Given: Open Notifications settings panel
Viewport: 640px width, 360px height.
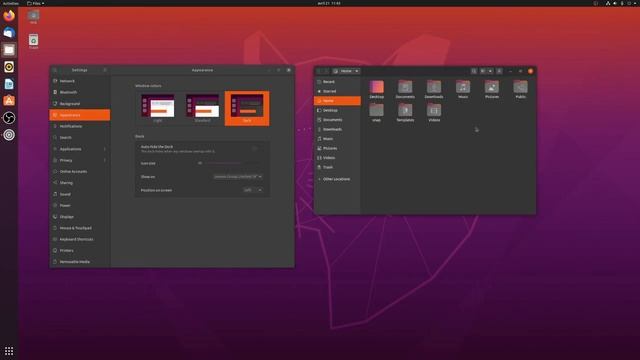Looking at the screenshot, I should pyautogui.click(x=80, y=127).
